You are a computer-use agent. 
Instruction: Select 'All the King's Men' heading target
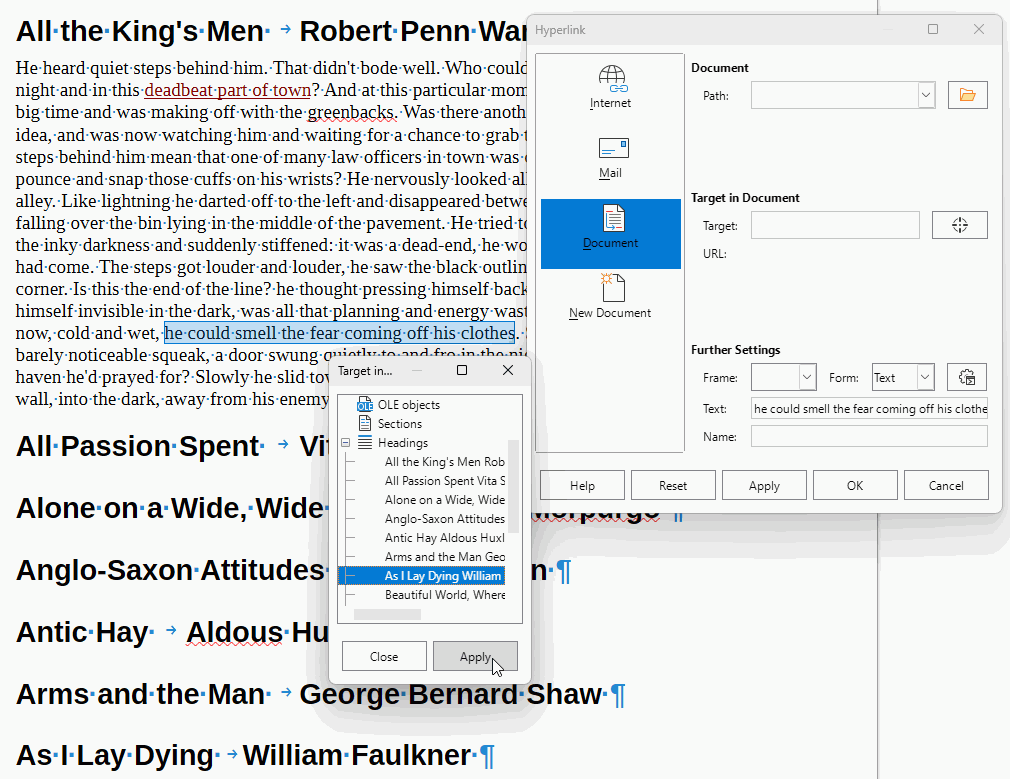click(x=444, y=461)
